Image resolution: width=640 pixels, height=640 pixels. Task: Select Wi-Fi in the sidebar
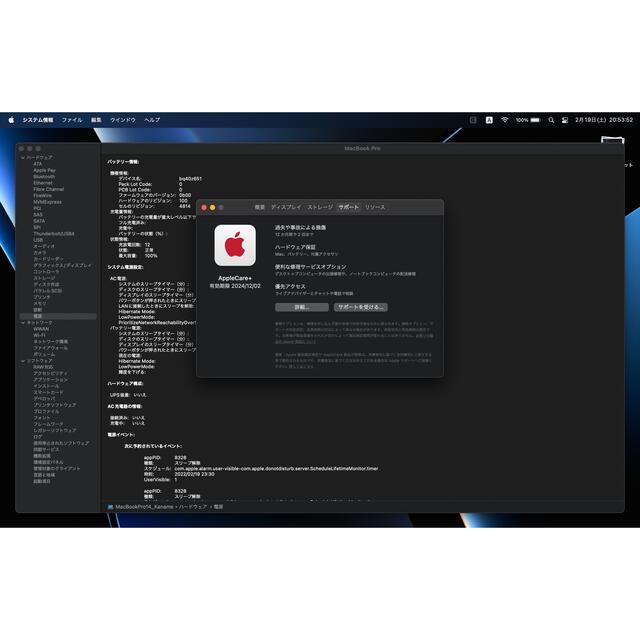click(39, 335)
